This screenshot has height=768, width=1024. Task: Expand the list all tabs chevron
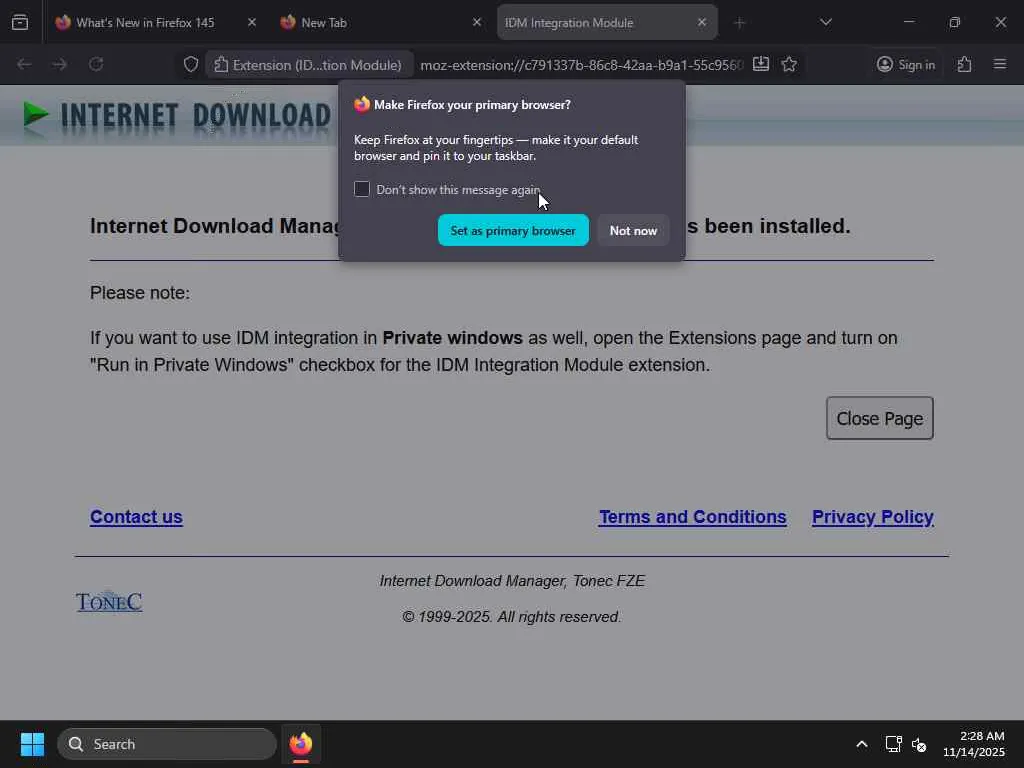(x=825, y=22)
